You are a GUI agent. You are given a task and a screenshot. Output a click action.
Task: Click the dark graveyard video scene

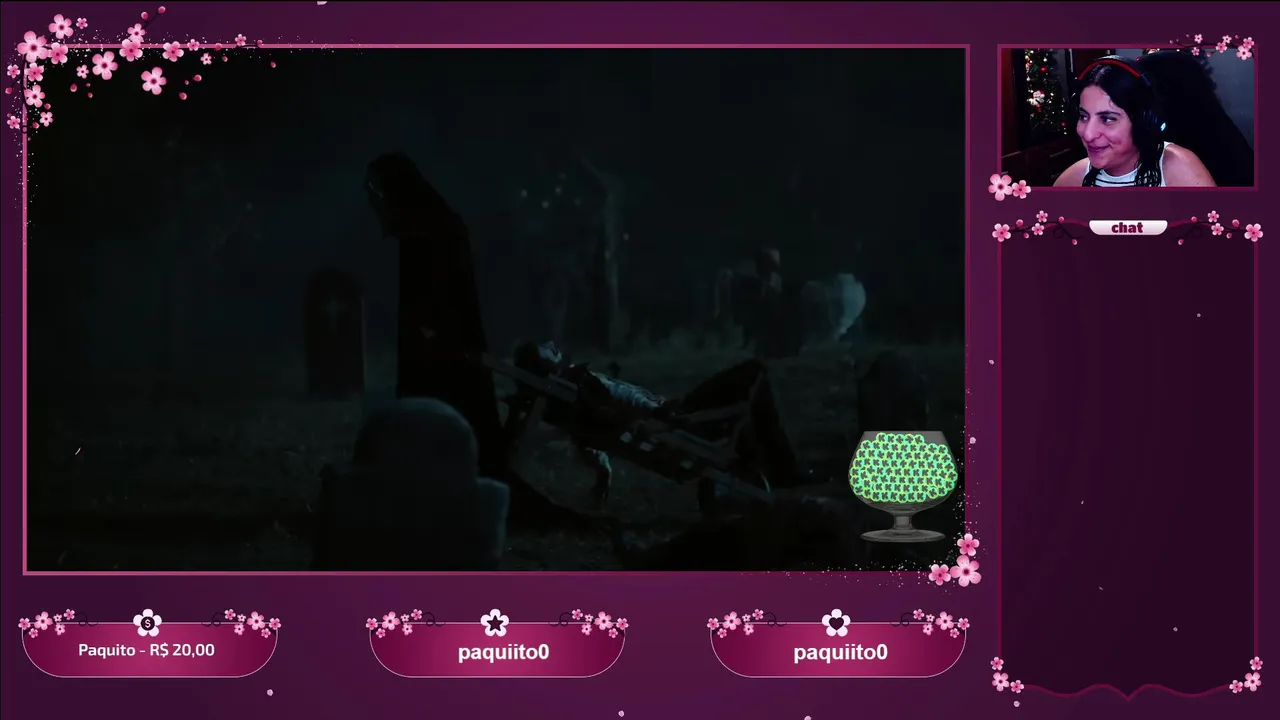495,309
